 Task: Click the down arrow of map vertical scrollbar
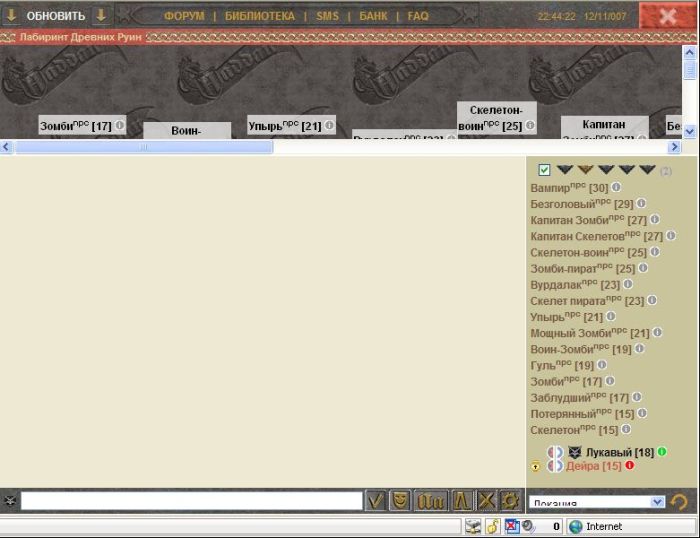coord(690,132)
